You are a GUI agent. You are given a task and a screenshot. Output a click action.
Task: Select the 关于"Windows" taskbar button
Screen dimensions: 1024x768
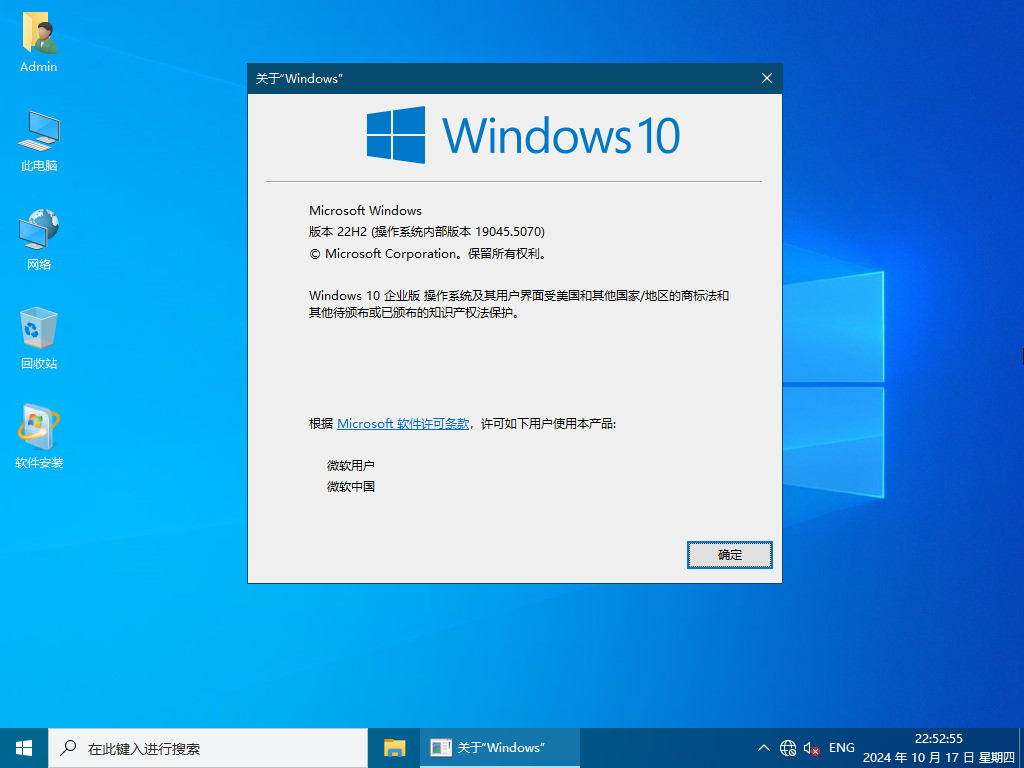(x=500, y=748)
